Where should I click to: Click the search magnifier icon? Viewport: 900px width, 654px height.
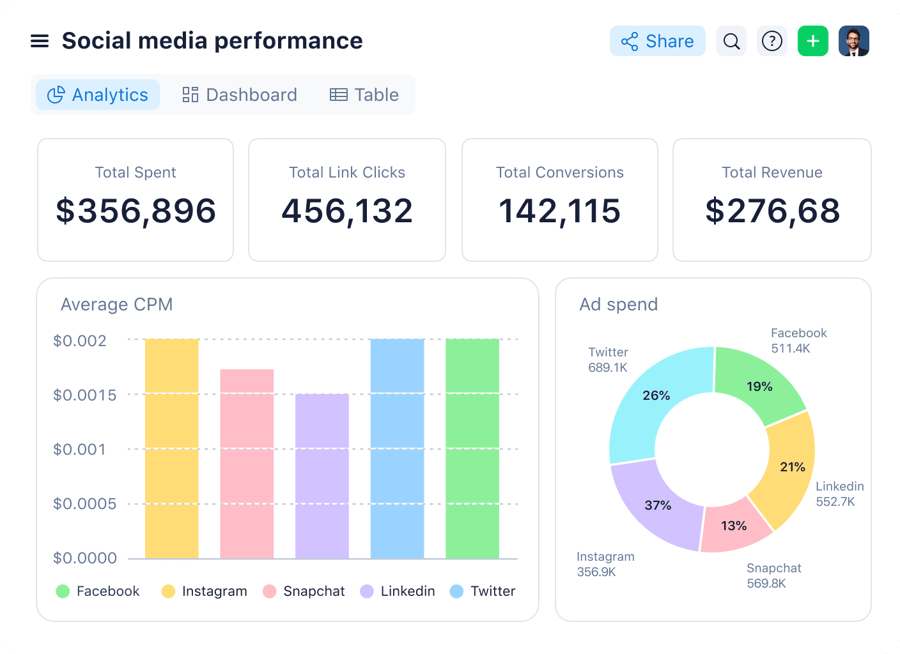(x=731, y=41)
